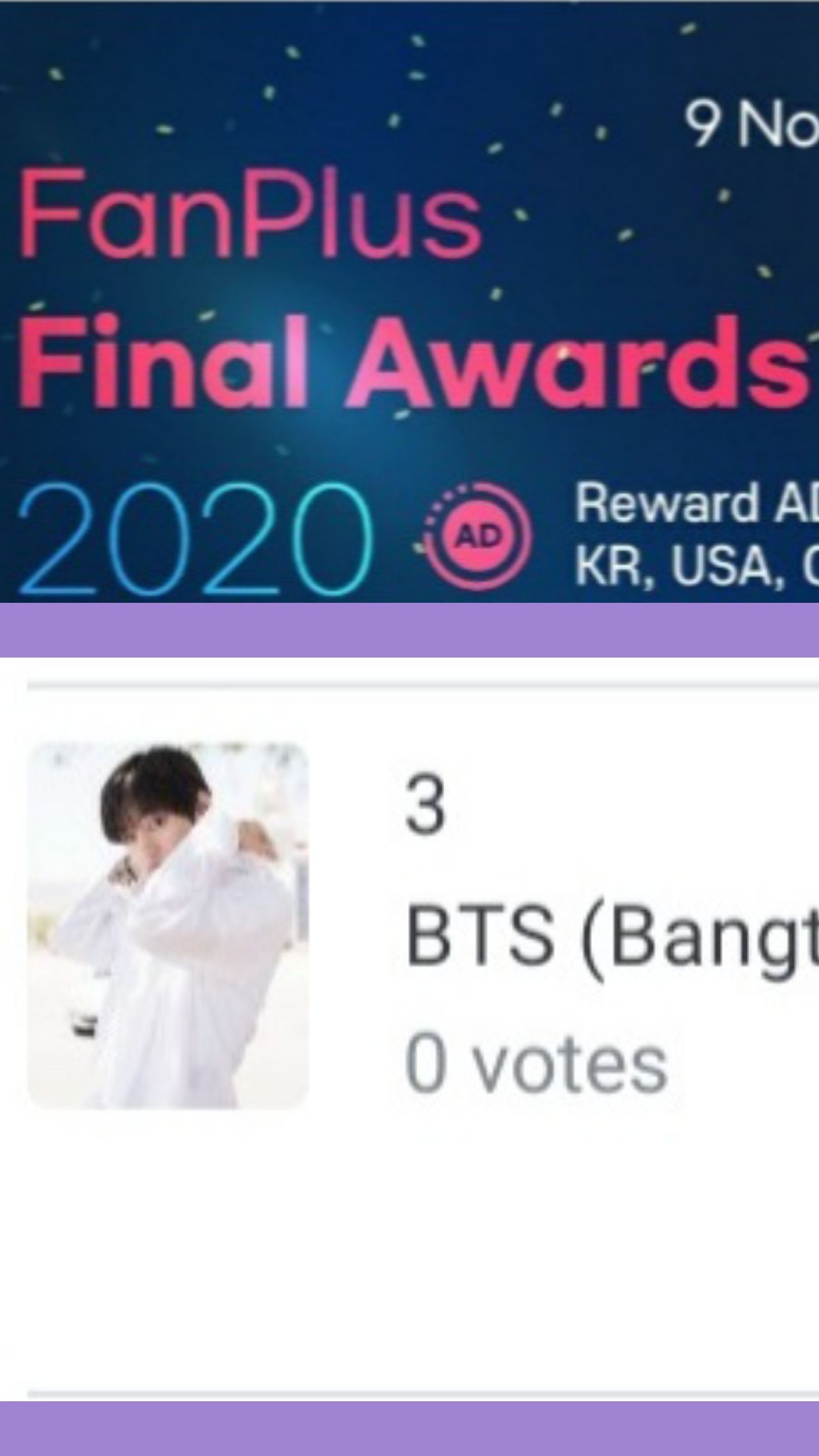
Task: Click the thin line above BTS entry
Action: (423, 685)
